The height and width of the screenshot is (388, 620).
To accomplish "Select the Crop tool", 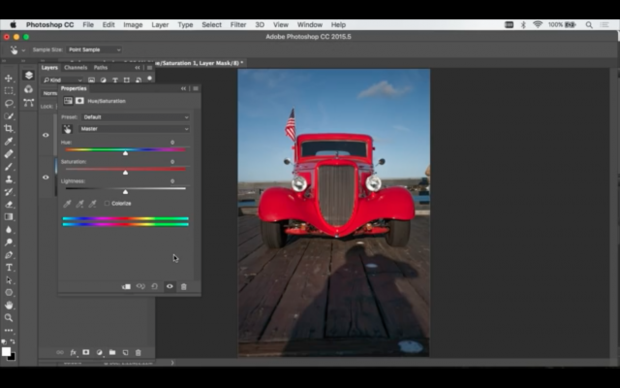I will pyautogui.click(x=8, y=129).
